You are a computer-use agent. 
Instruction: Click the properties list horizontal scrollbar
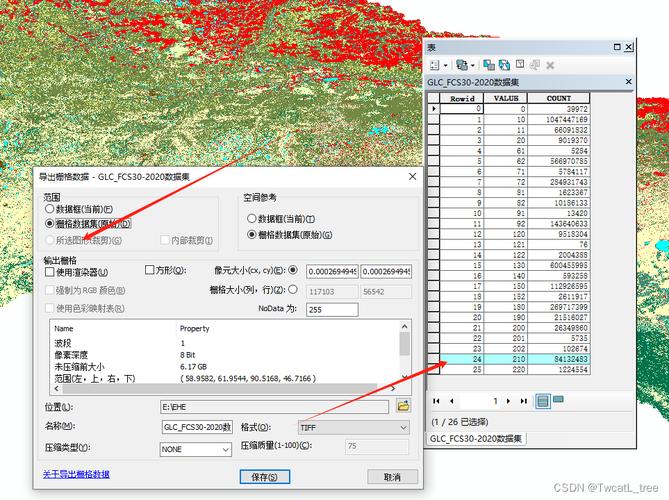point(226,389)
